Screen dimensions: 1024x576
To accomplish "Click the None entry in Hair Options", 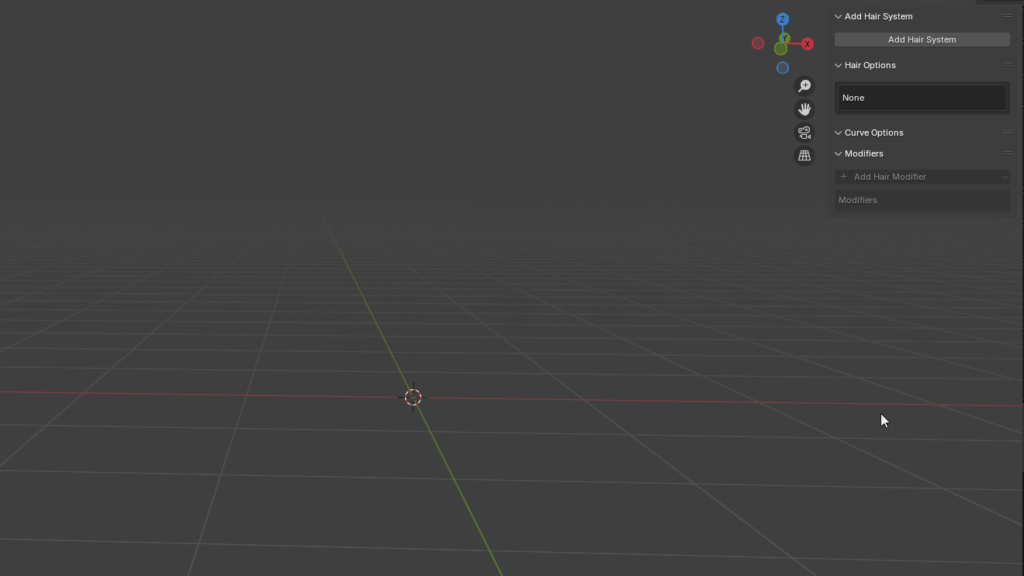I will tap(921, 97).
